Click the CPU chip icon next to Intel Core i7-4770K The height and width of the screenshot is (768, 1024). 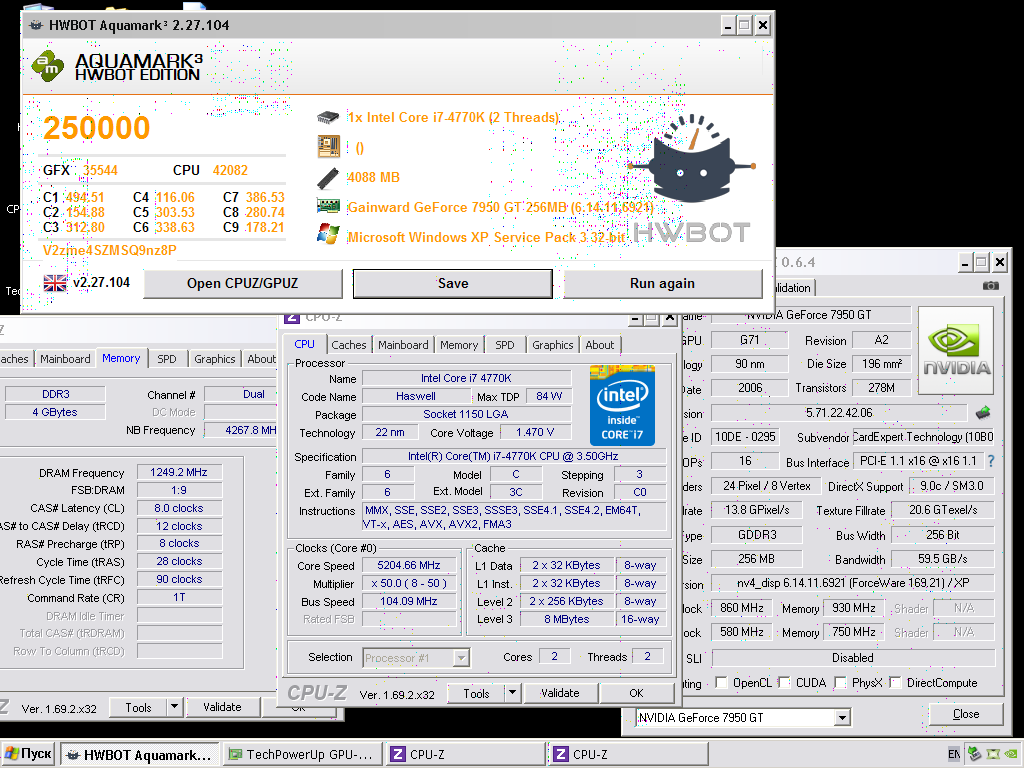pyautogui.click(x=328, y=118)
